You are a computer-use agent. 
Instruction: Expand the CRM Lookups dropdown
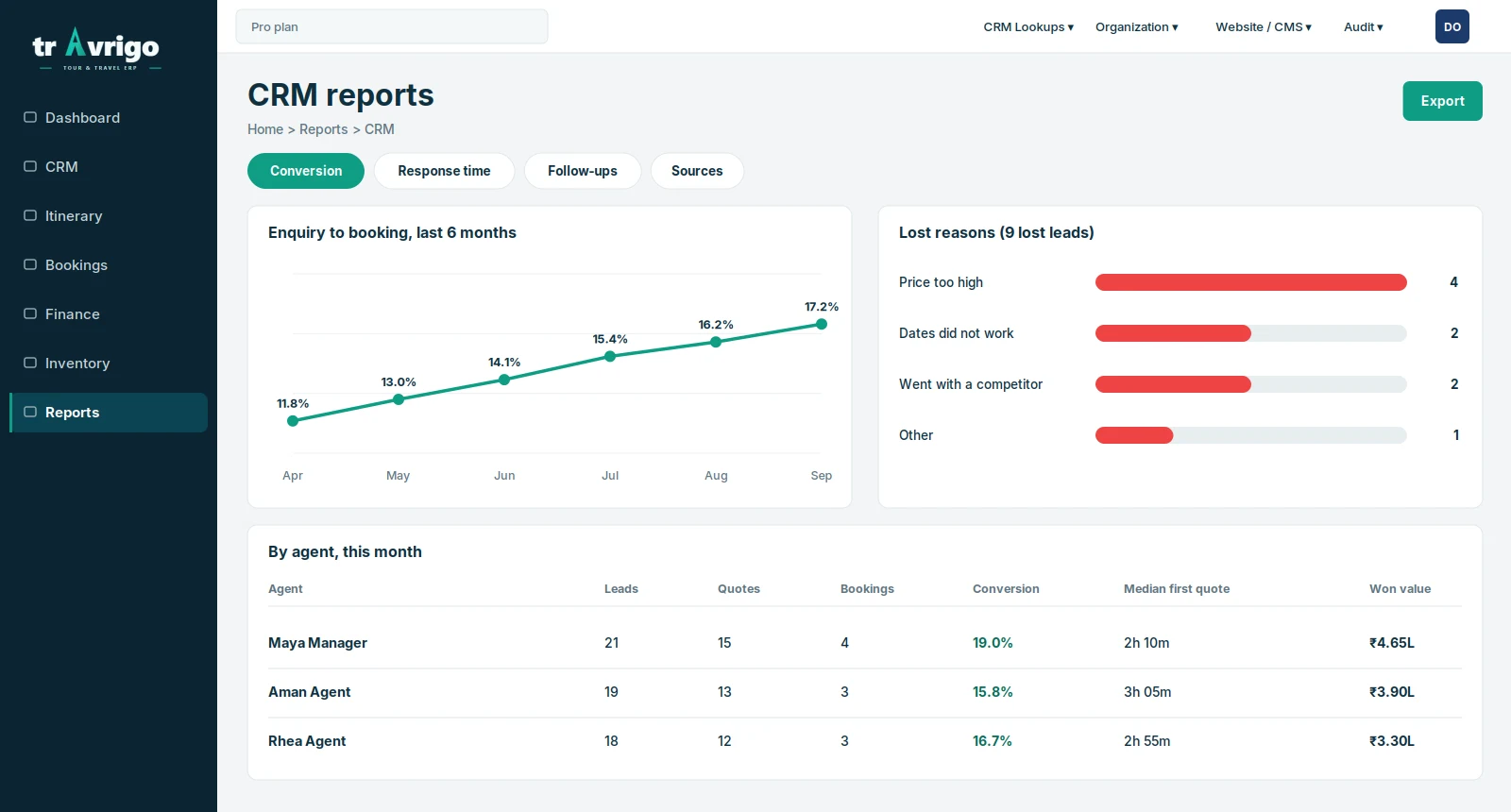pyautogui.click(x=1028, y=26)
